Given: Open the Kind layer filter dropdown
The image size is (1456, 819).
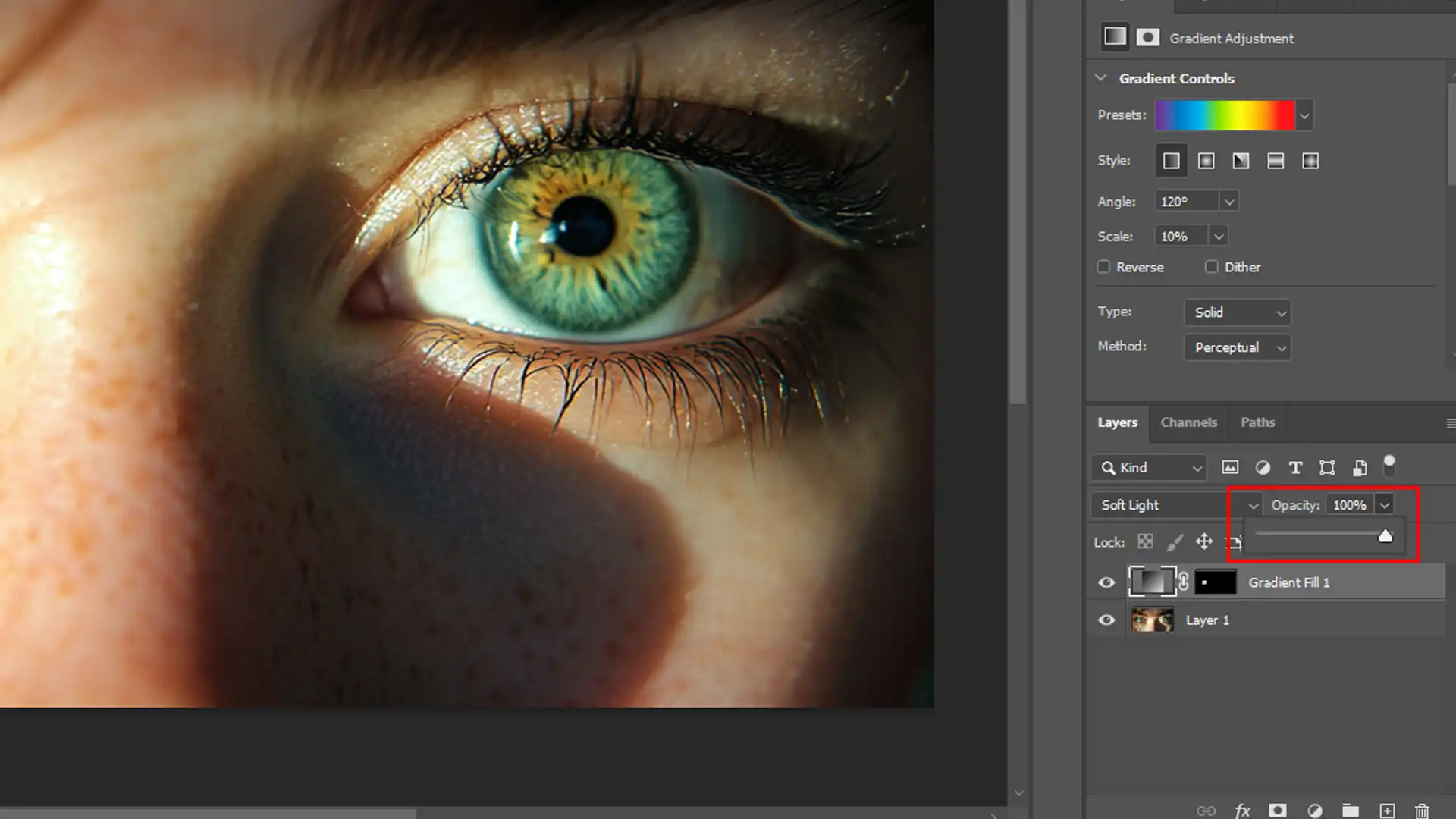Looking at the screenshot, I should click(x=1149, y=468).
